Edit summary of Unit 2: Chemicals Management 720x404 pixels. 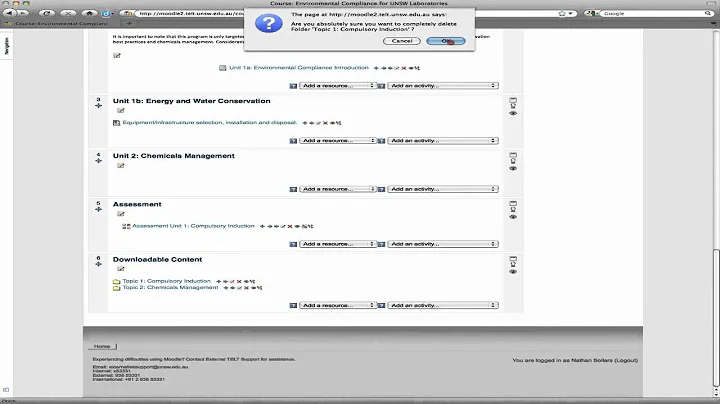(x=121, y=165)
